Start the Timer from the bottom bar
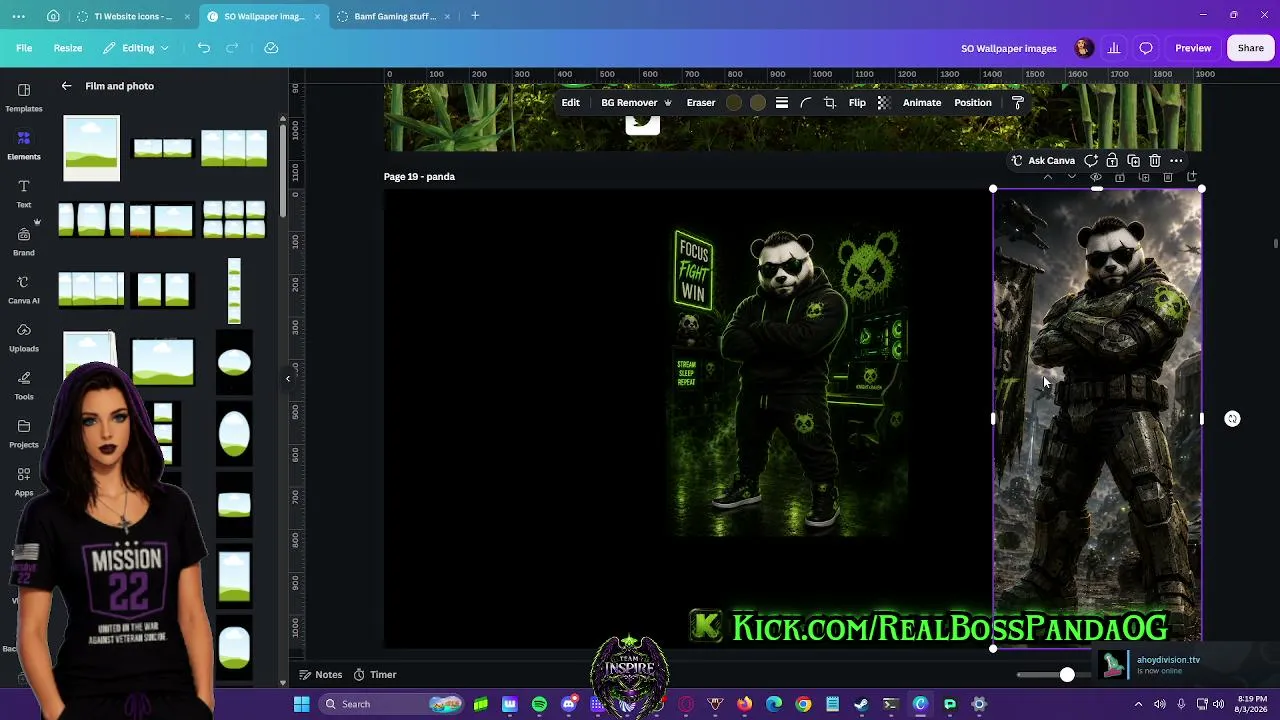This screenshot has height=720, width=1280. click(x=375, y=675)
